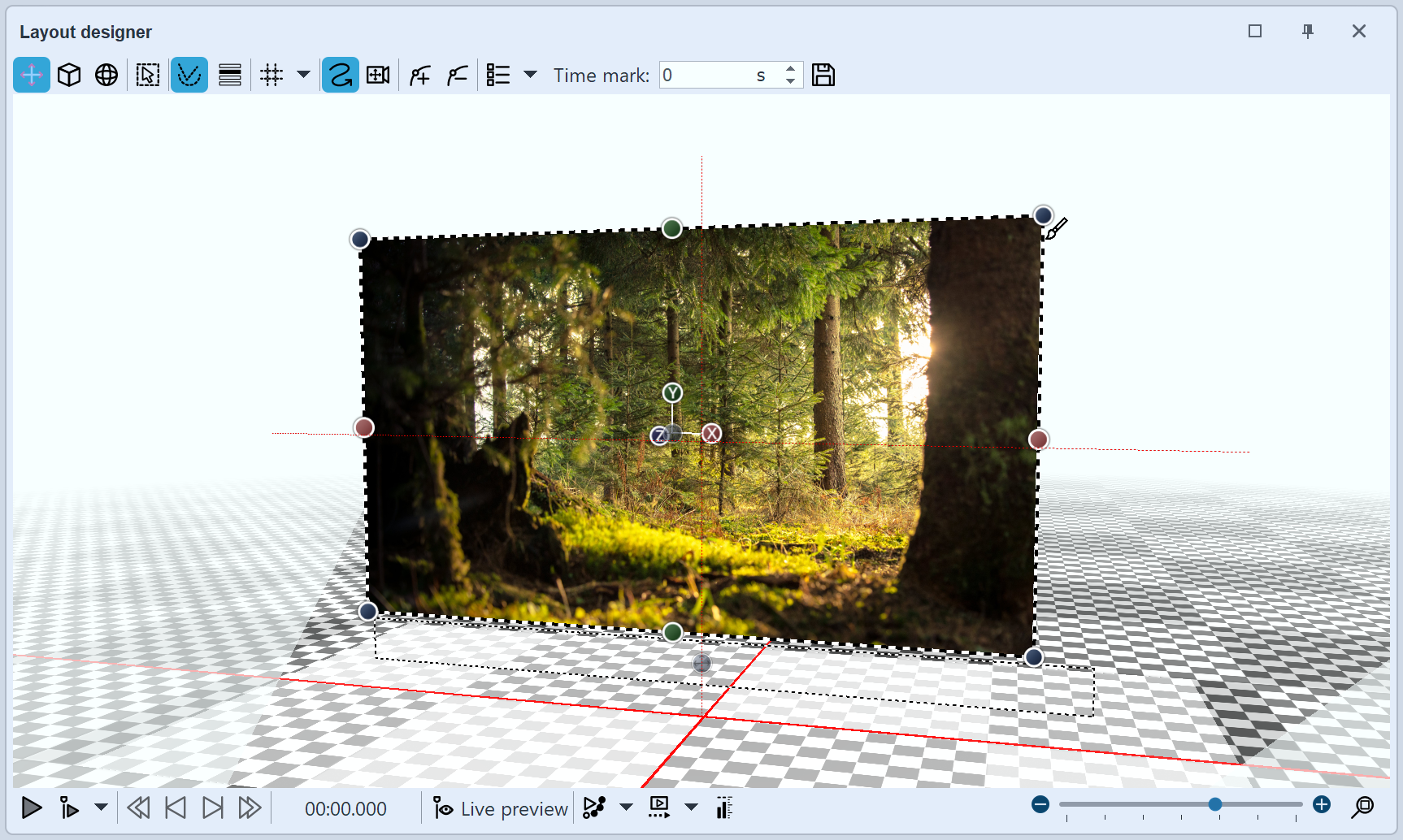This screenshot has height=840, width=1403.
Task: Click the statistics icon in the bottom bar
Action: click(723, 808)
